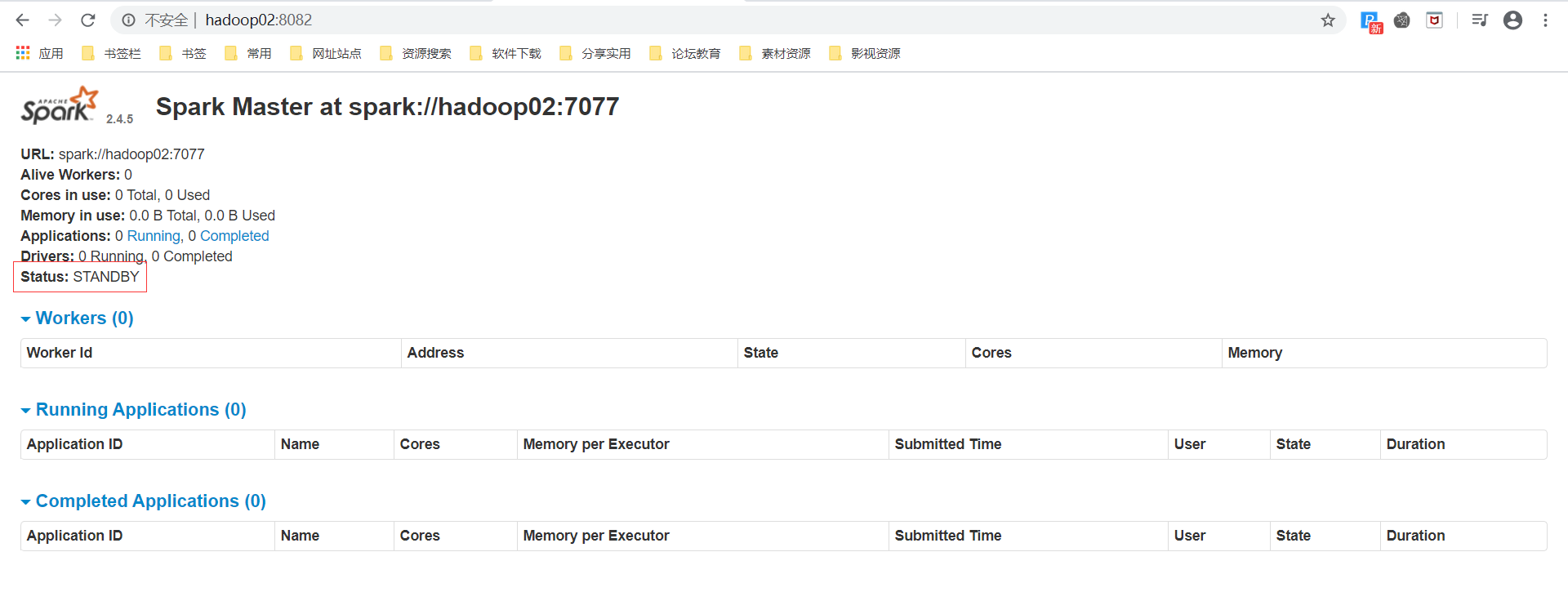The width and height of the screenshot is (1568, 592).
Task: Click the browser forward arrow
Action: click(56, 20)
